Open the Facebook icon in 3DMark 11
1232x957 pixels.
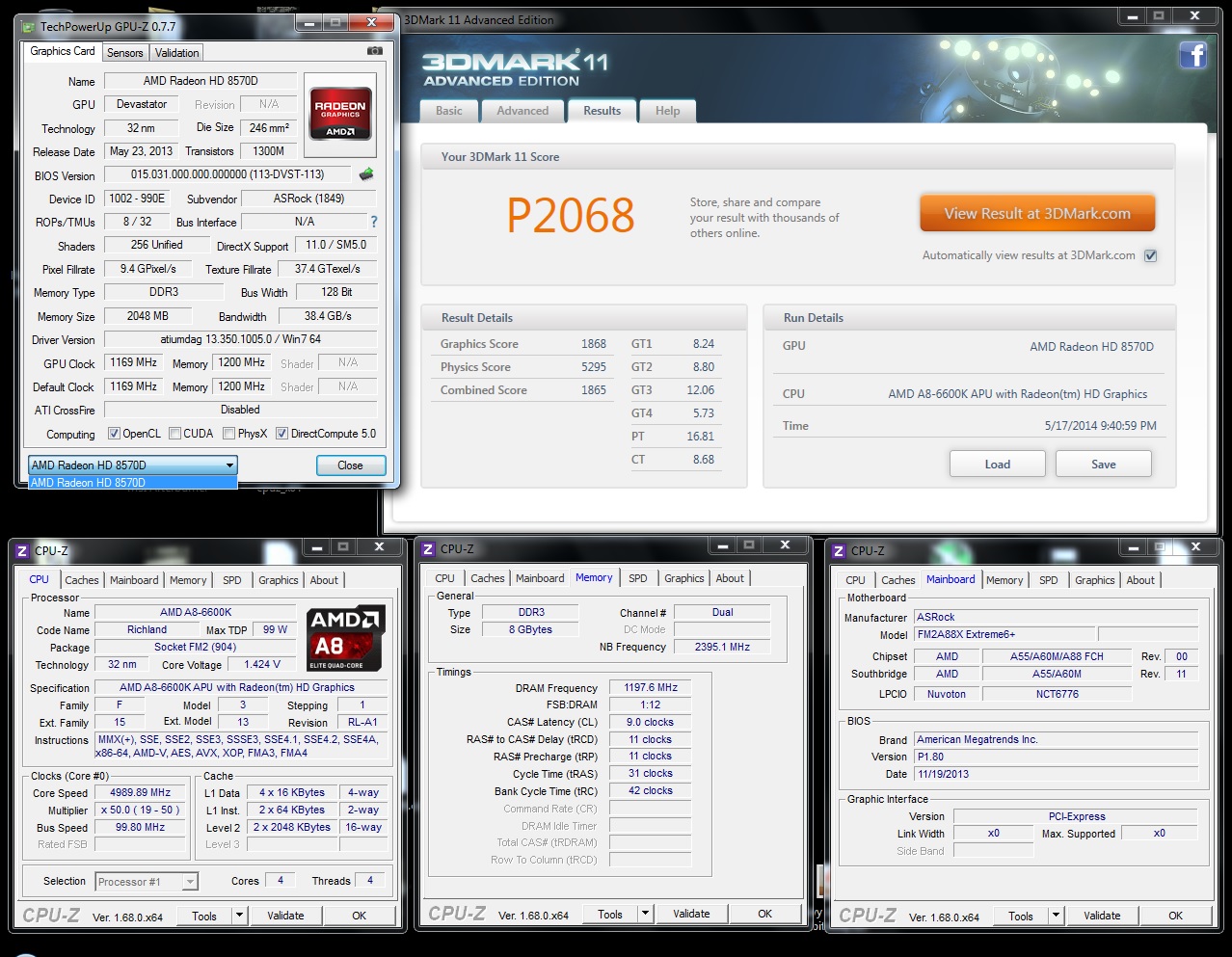point(1193,55)
